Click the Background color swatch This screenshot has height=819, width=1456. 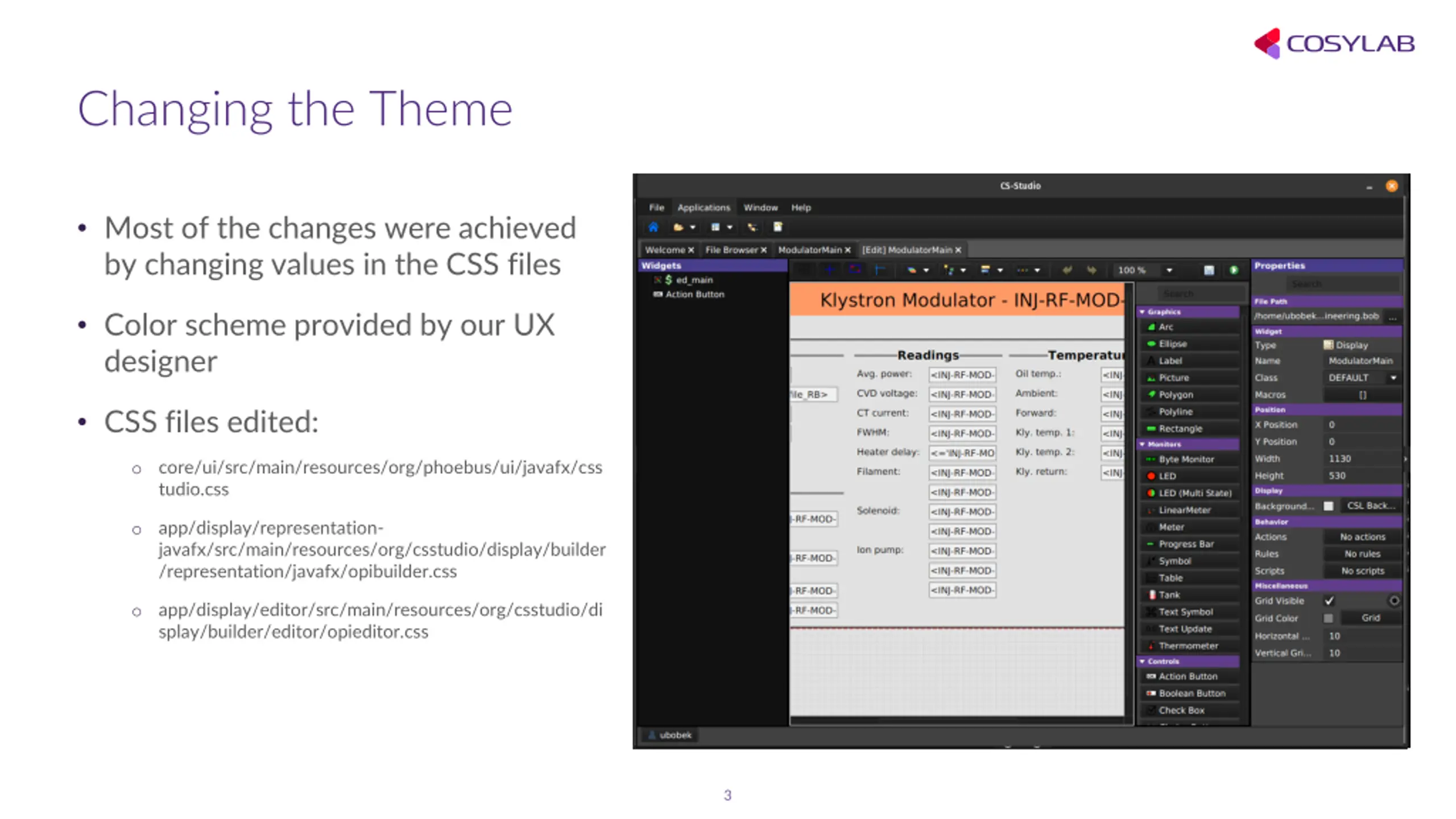point(1329,506)
